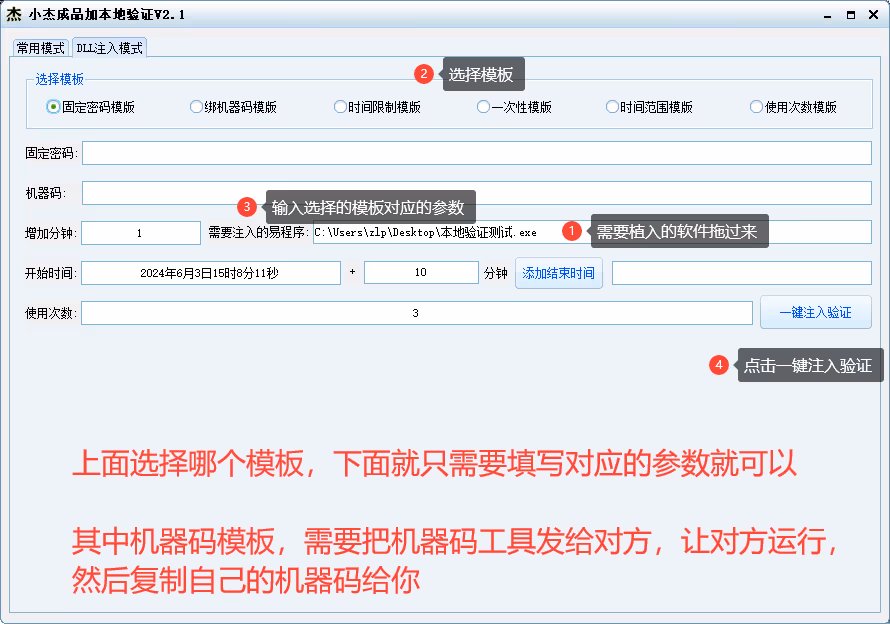The height and width of the screenshot is (624, 890).
Task: Click the 增加分钟 value field
Action: (140, 233)
